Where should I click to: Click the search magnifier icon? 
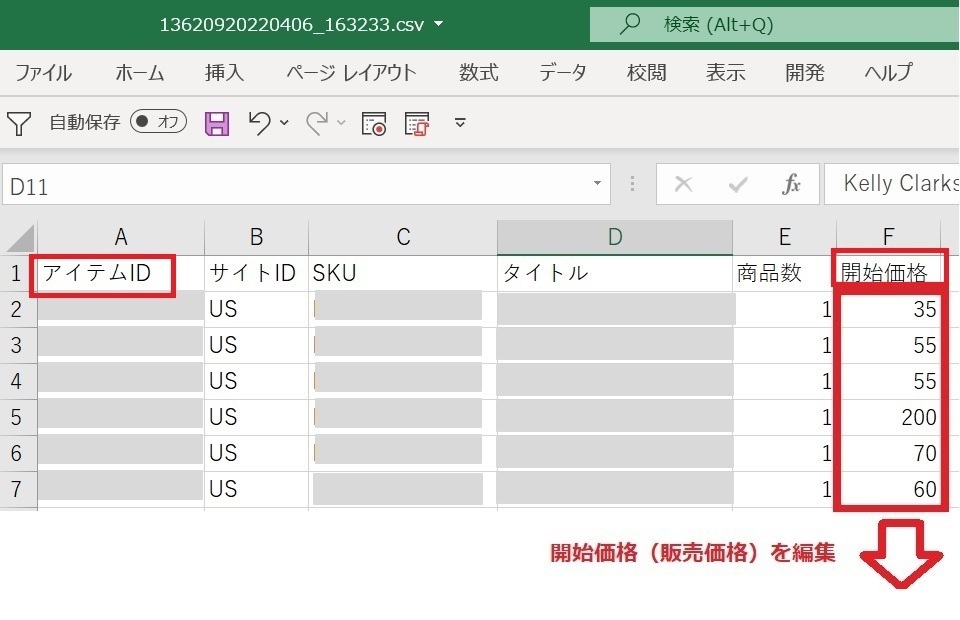(x=629, y=24)
